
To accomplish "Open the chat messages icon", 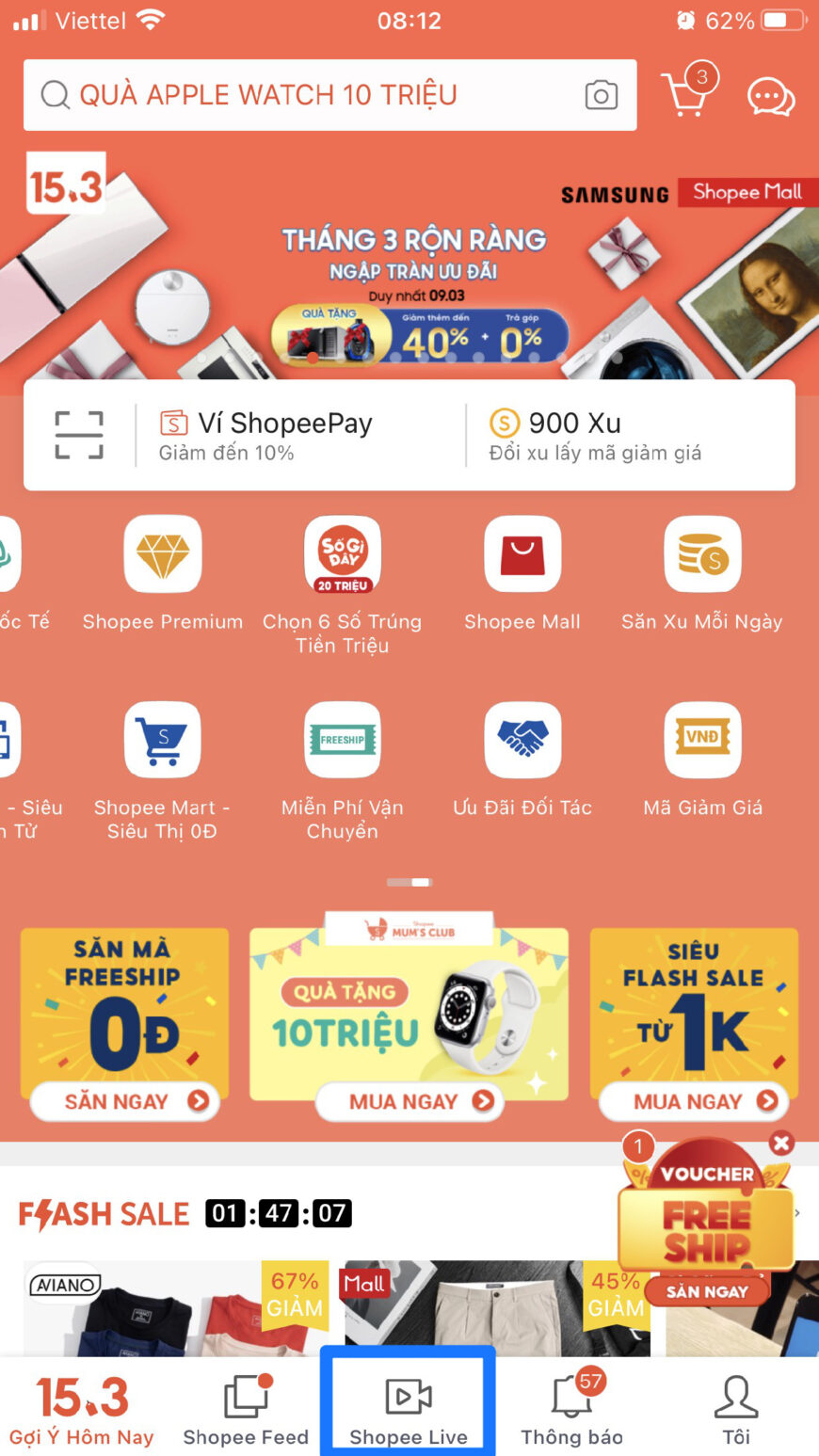I will (771, 96).
